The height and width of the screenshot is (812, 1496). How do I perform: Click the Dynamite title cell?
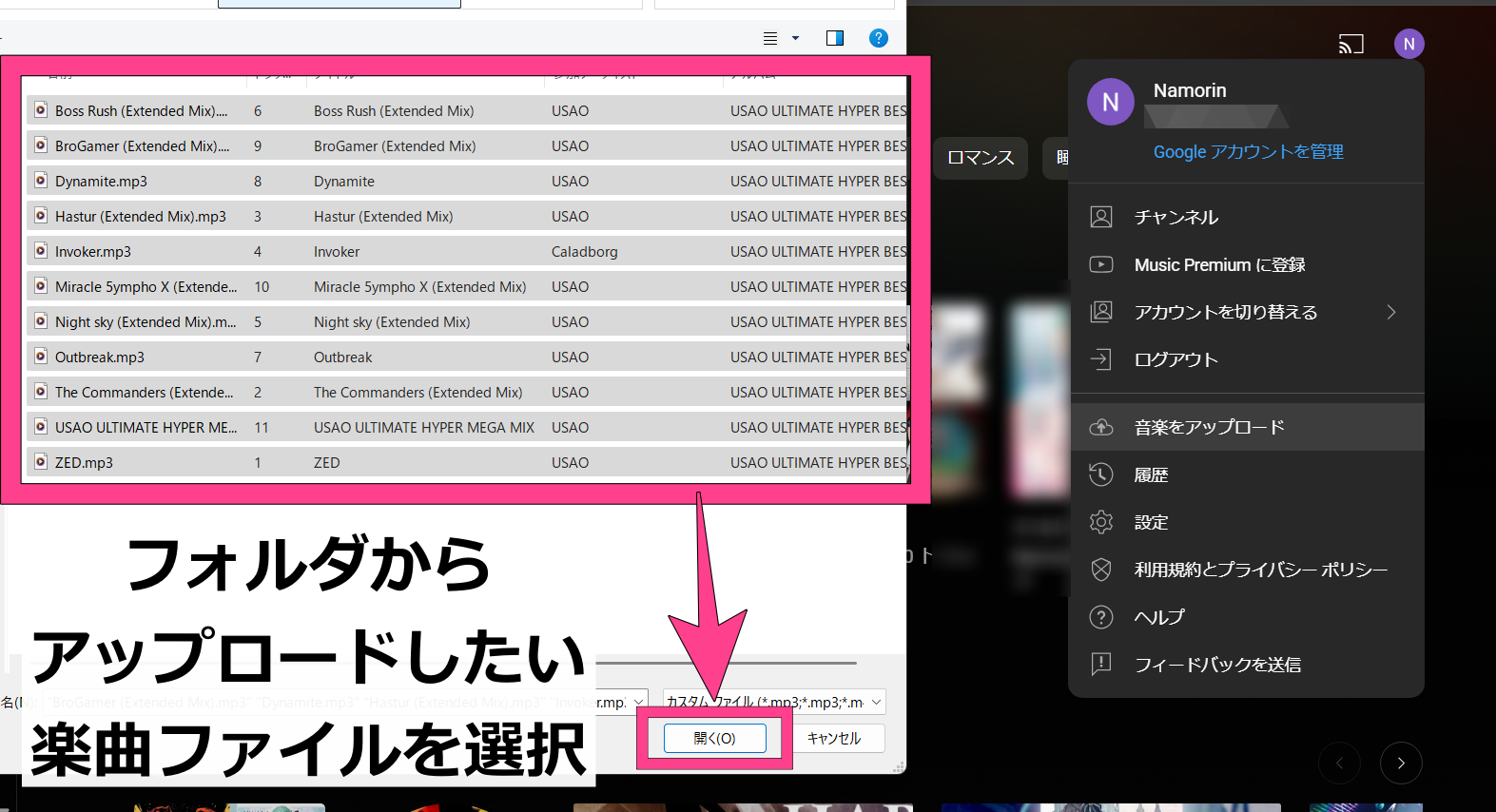pos(344,182)
